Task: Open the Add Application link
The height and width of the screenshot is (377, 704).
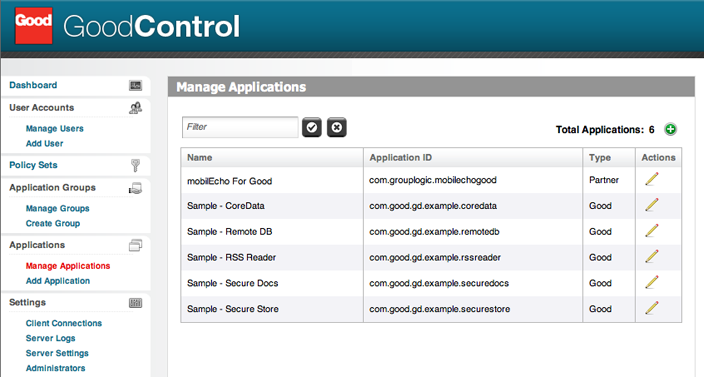Action: point(58,281)
